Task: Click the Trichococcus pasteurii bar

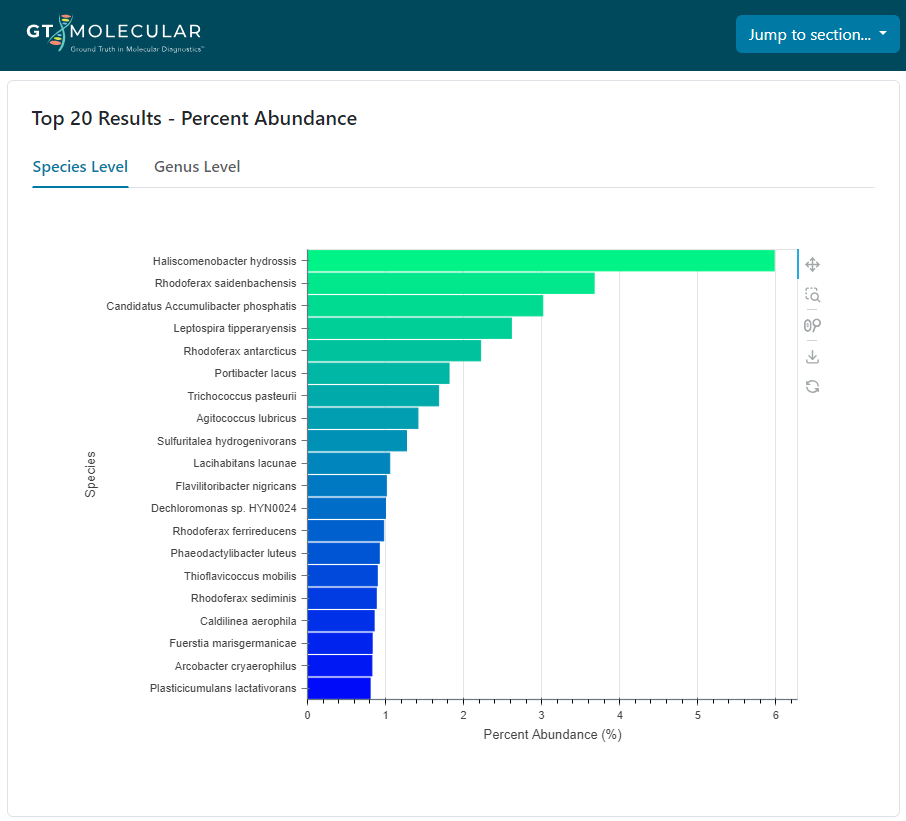Action: [x=373, y=396]
